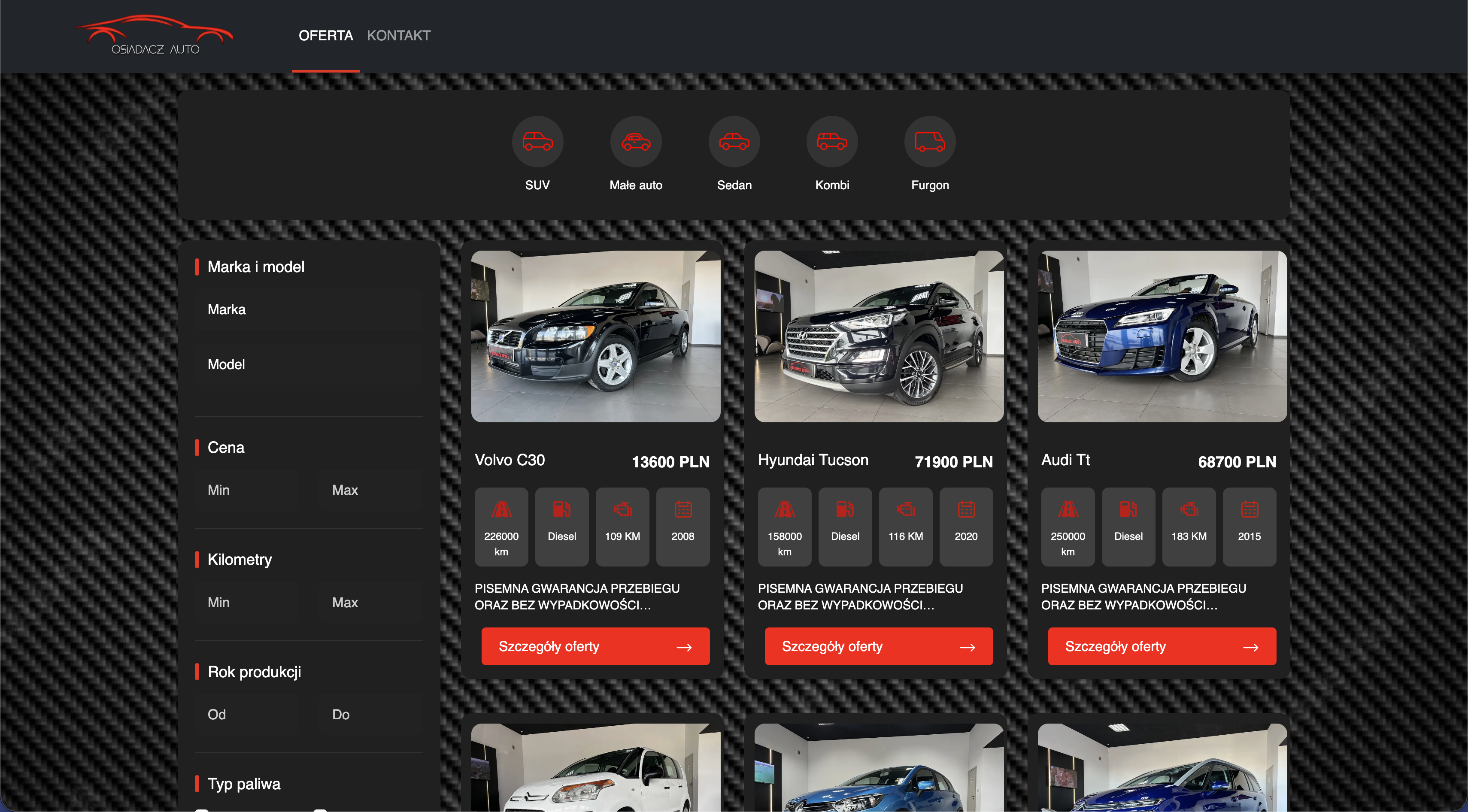Focus the Rok produkcji Od field
Screen dimensions: 1468x812
click(246, 715)
